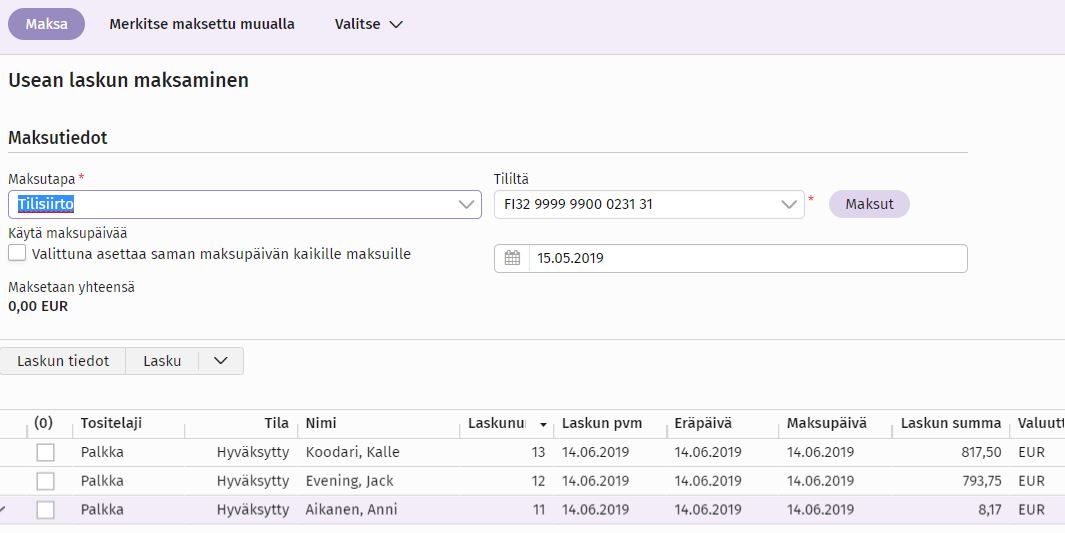This screenshot has width=1065, height=533.
Task: Expand the Tililtä account dropdown
Action: [x=789, y=204]
